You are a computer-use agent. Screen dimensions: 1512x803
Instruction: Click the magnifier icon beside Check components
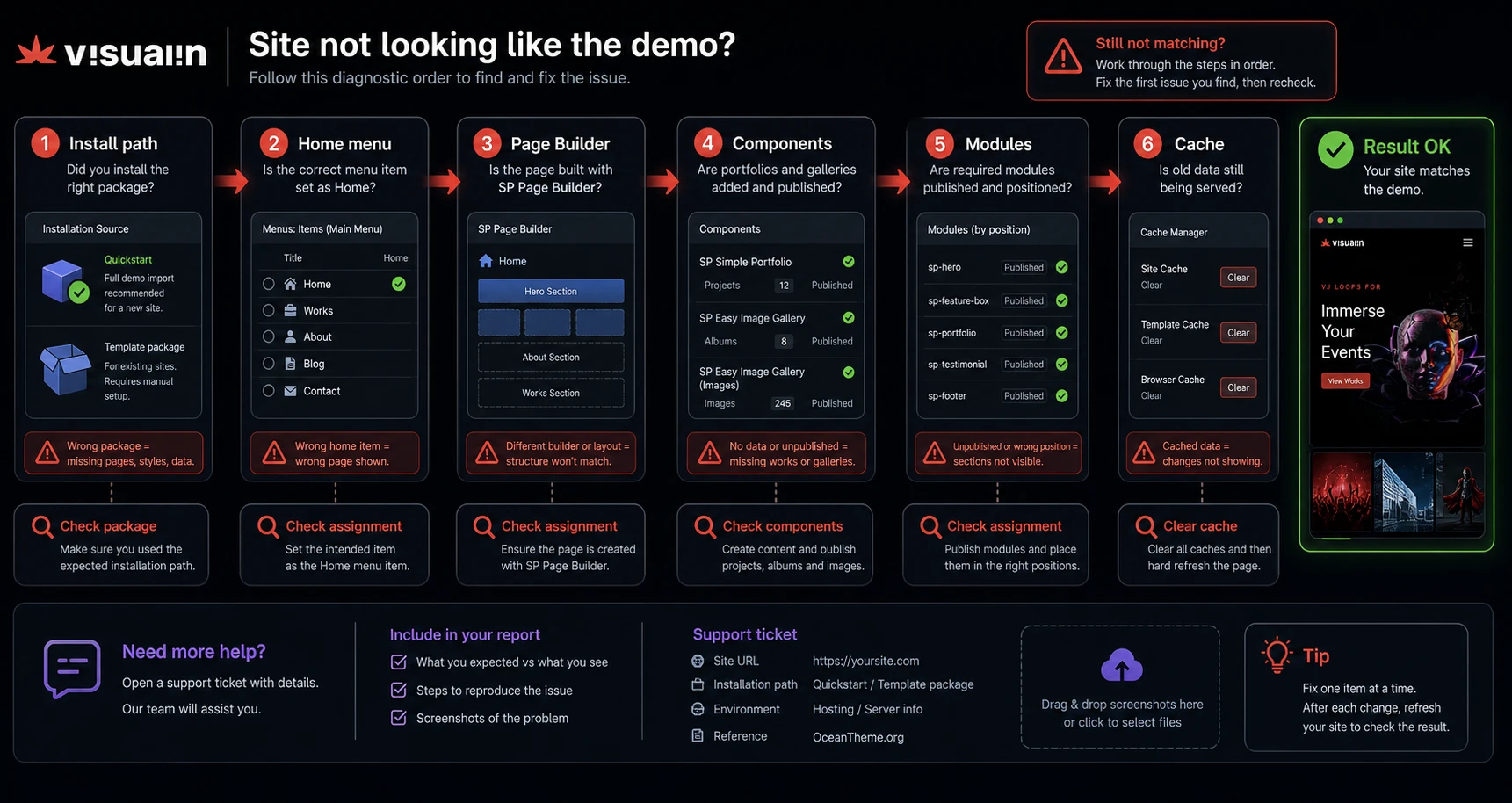coord(705,526)
